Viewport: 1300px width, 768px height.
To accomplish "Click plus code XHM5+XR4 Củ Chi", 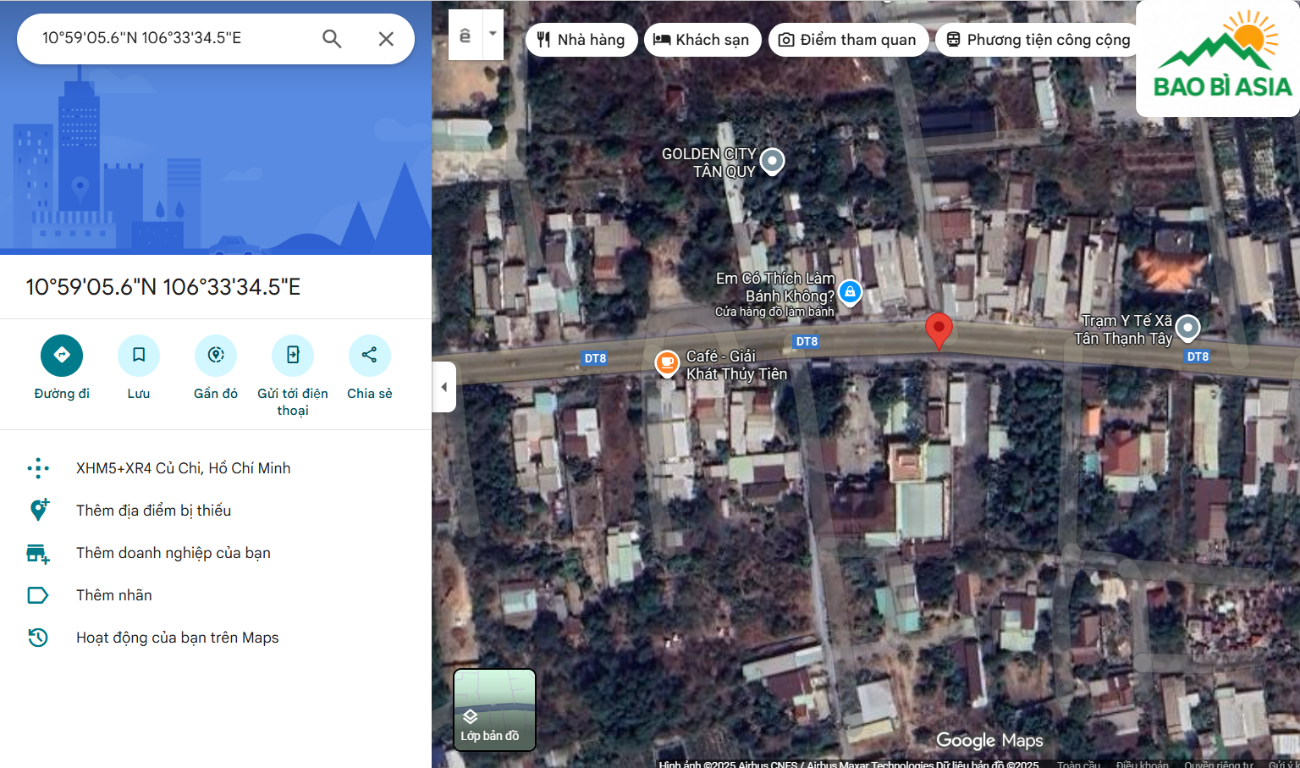I will (x=183, y=468).
